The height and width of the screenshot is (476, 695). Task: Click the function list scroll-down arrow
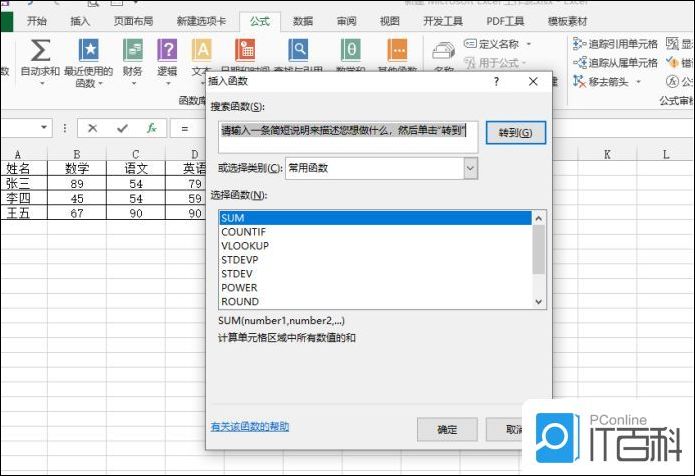(x=539, y=302)
